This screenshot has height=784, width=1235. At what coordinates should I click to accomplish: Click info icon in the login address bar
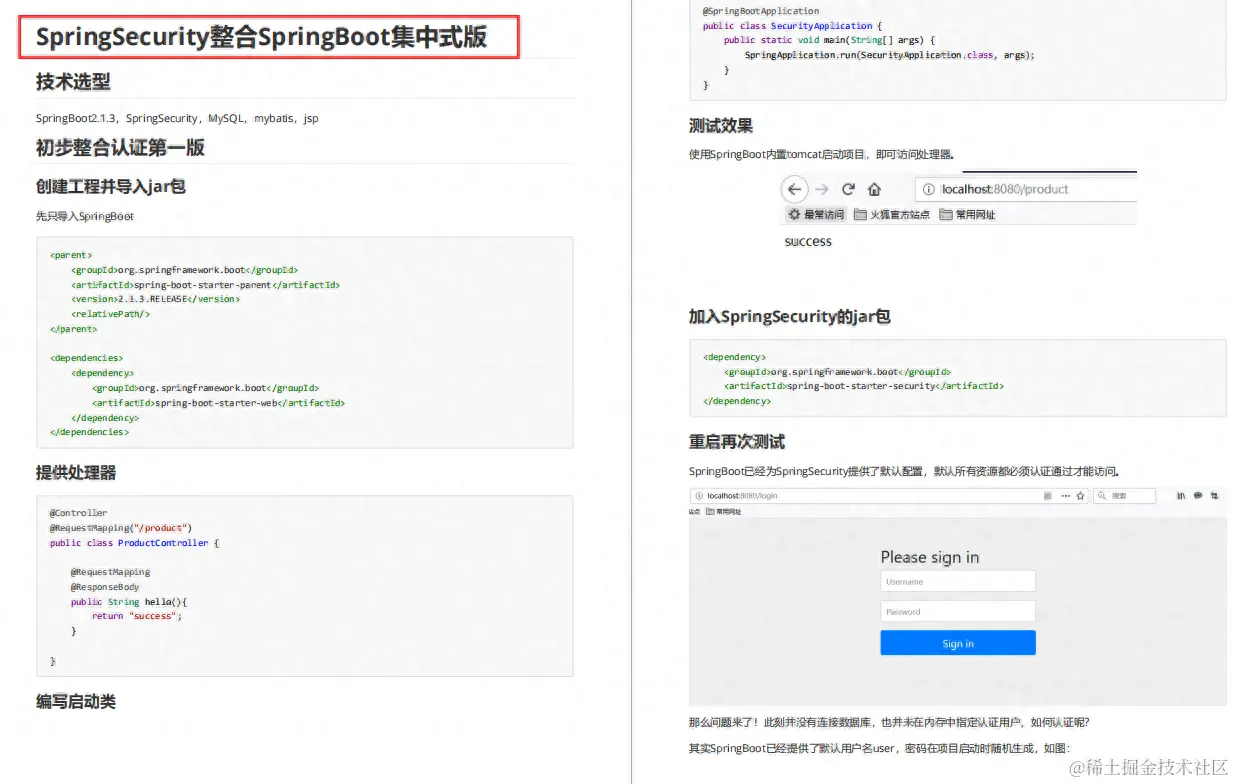click(x=698, y=496)
